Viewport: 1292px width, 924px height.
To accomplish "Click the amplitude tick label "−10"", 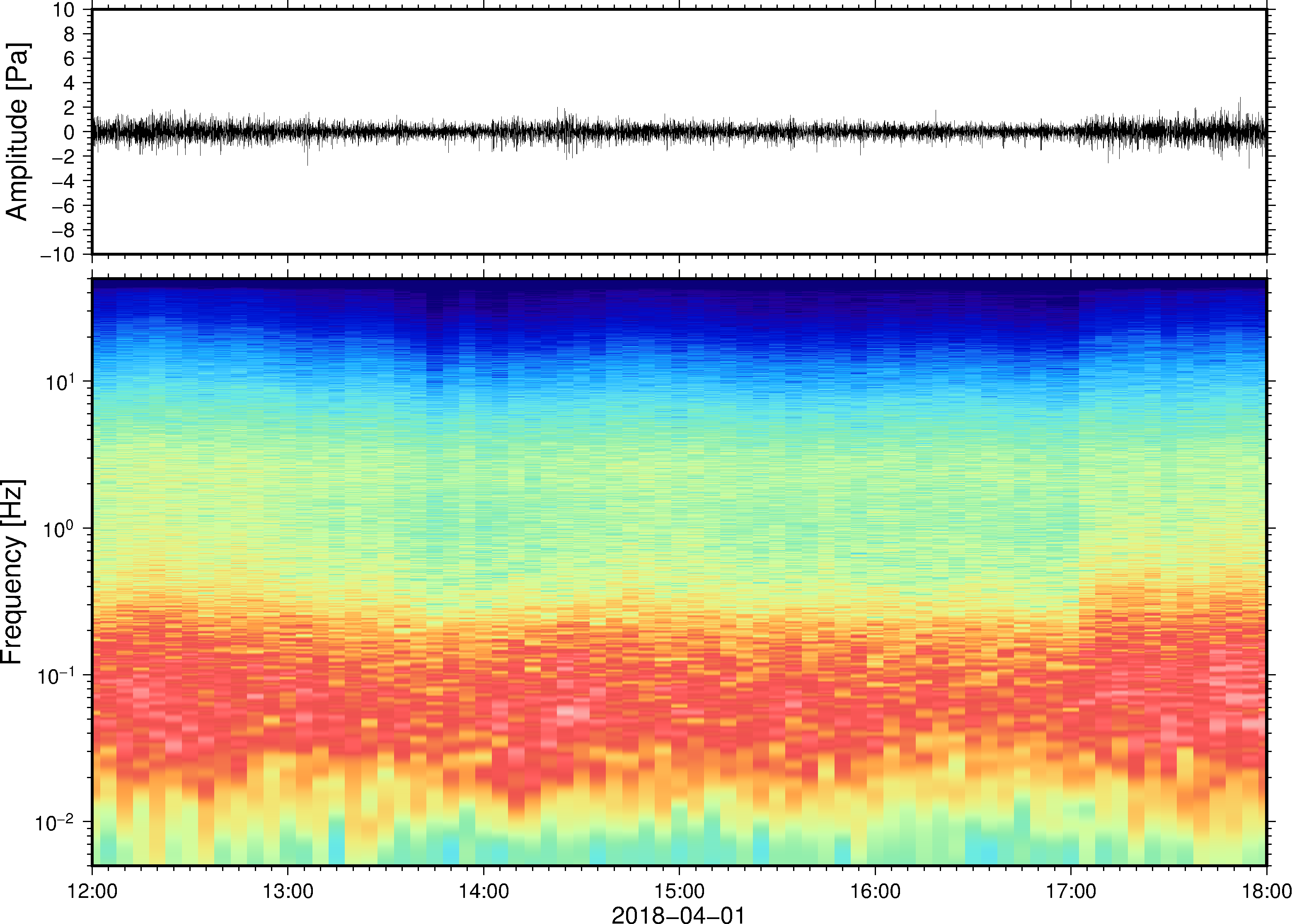I will click(58, 255).
